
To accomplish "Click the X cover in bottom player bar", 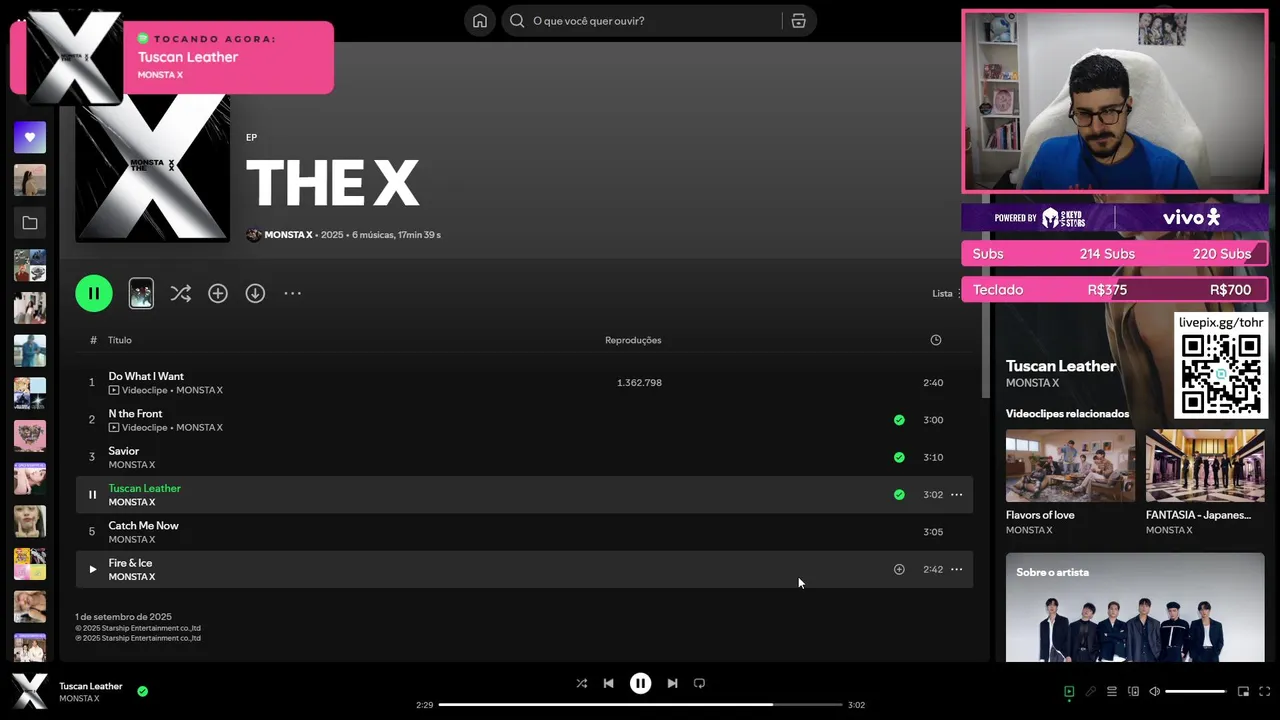I will point(30,691).
